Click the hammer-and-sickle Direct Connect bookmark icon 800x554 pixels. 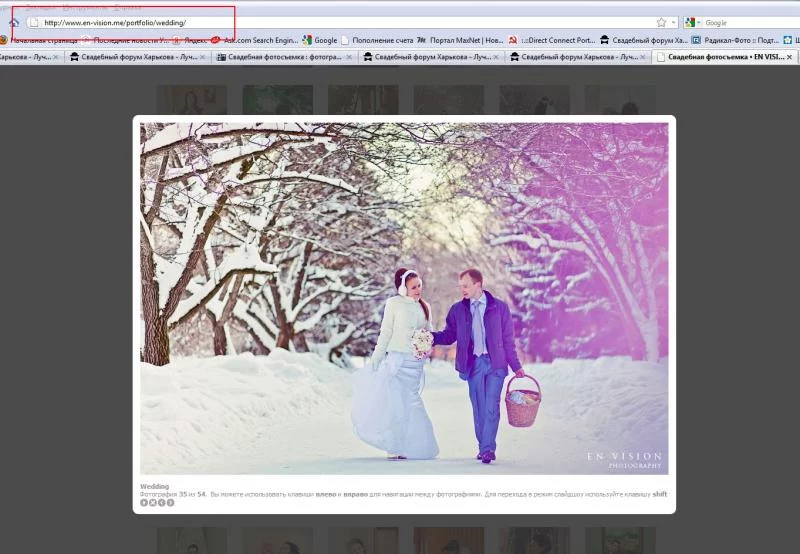pyautogui.click(x=513, y=40)
